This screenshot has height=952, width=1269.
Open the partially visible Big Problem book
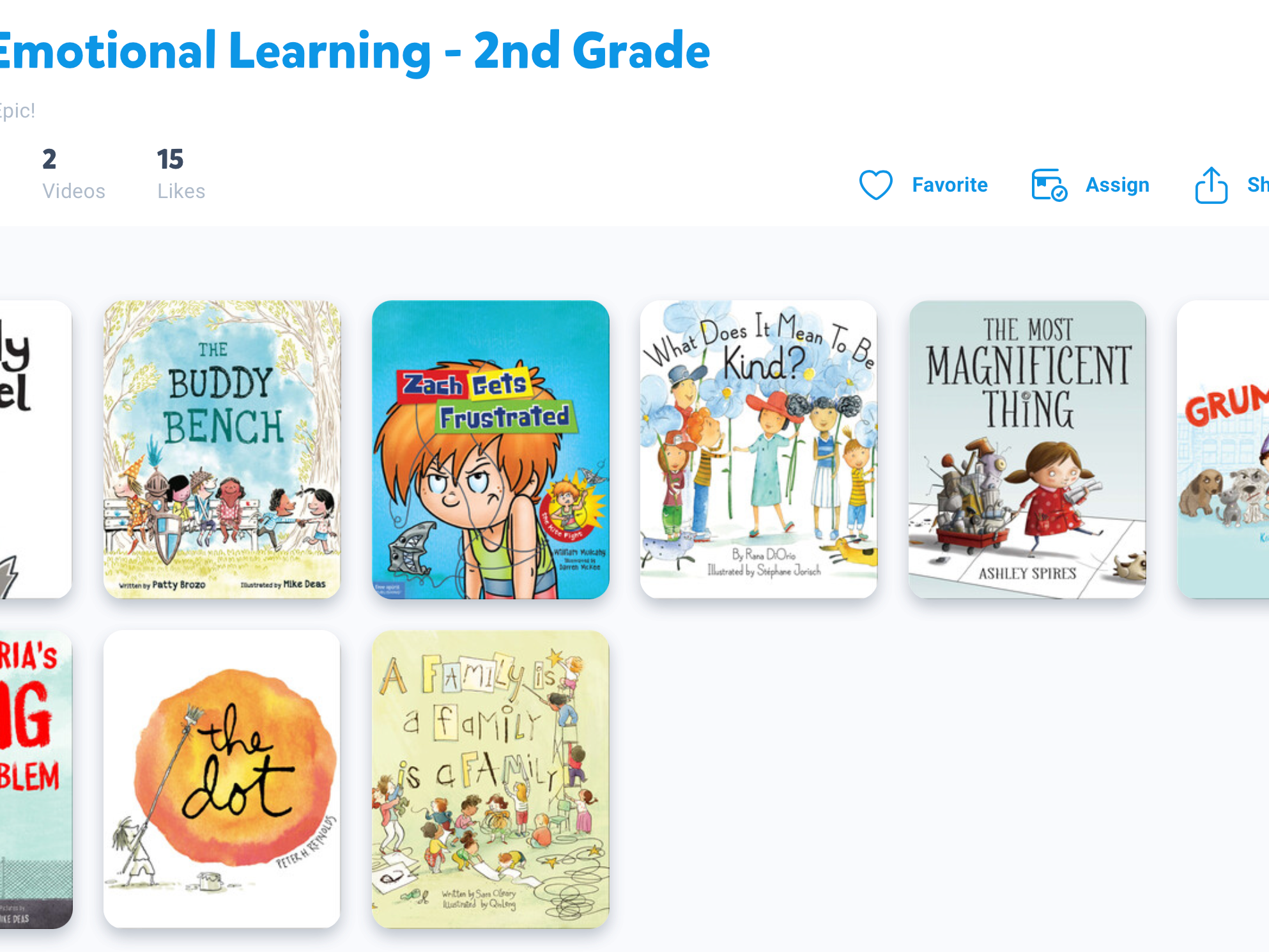pos(36,779)
